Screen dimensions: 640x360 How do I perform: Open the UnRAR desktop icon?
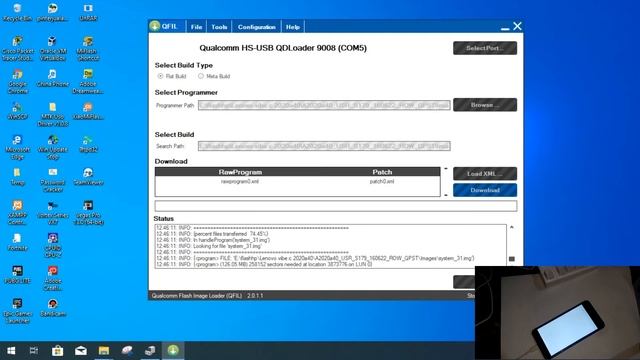click(x=88, y=13)
